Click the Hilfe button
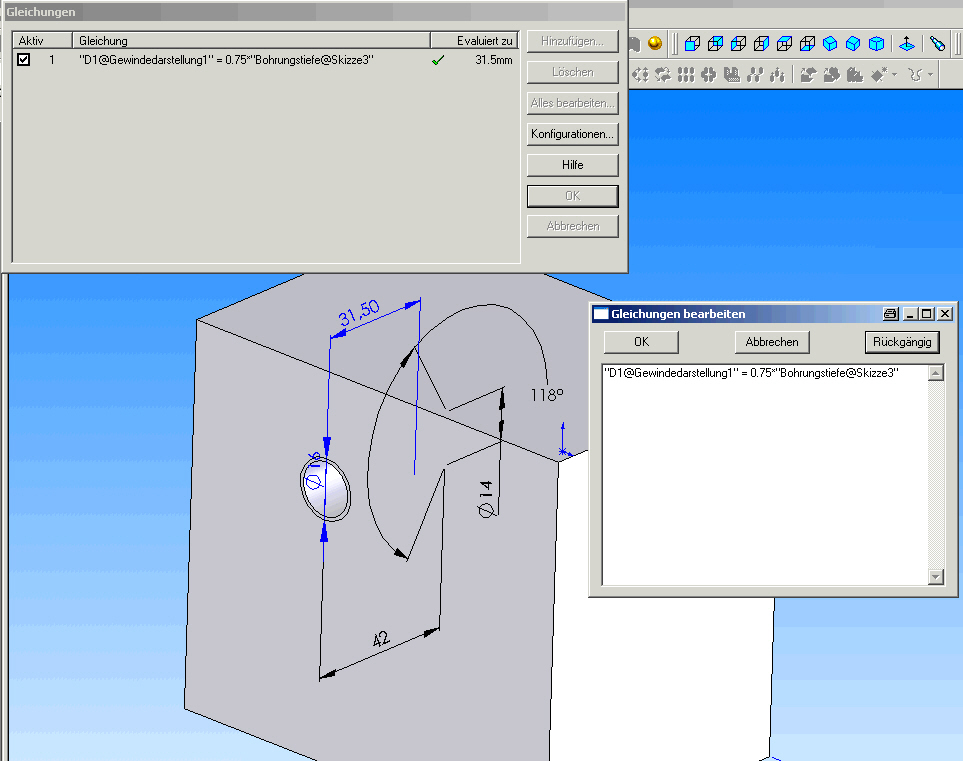Image resolution: width=963 pixels, height=761 pixels. 572,165
